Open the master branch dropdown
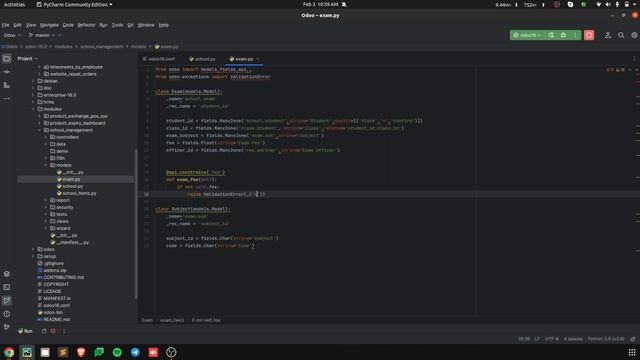The image size is (640, 360). coord(42,35)
